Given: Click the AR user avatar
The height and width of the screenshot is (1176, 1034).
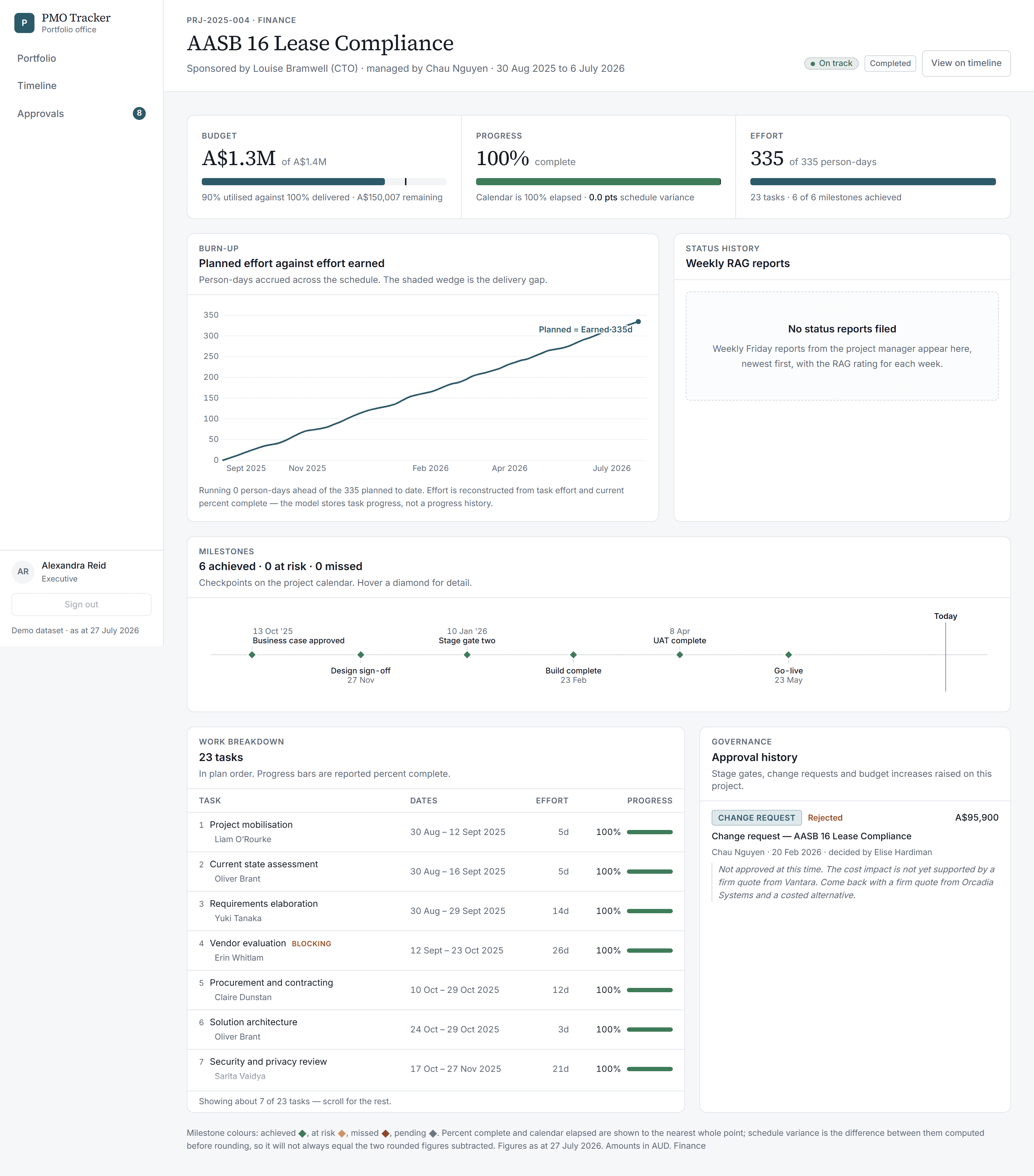Looking at the screenshot, I should (23, 571).
